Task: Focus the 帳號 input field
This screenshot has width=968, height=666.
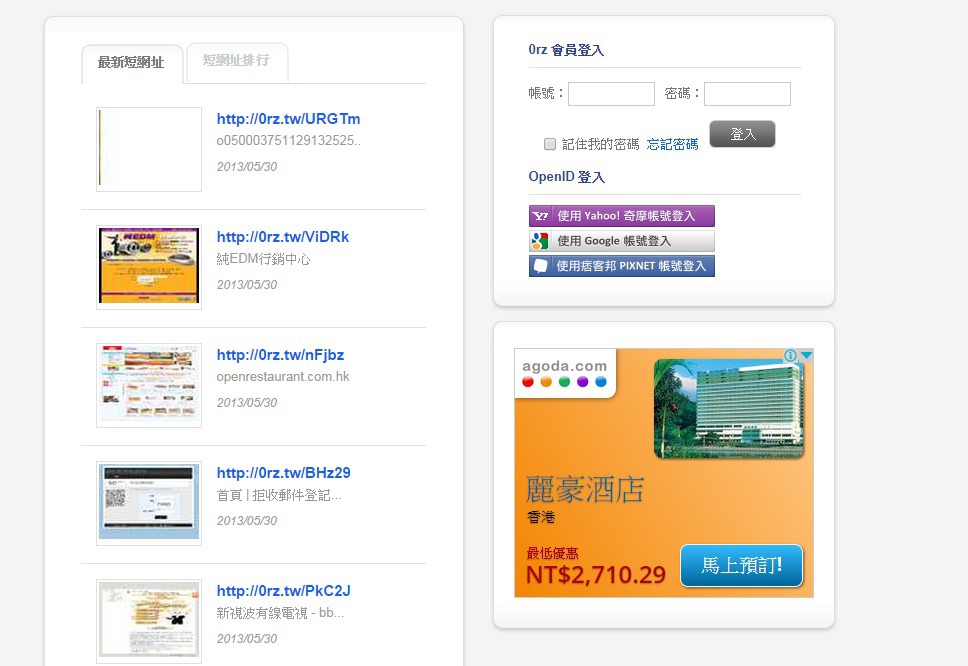Action: (611, 94)
